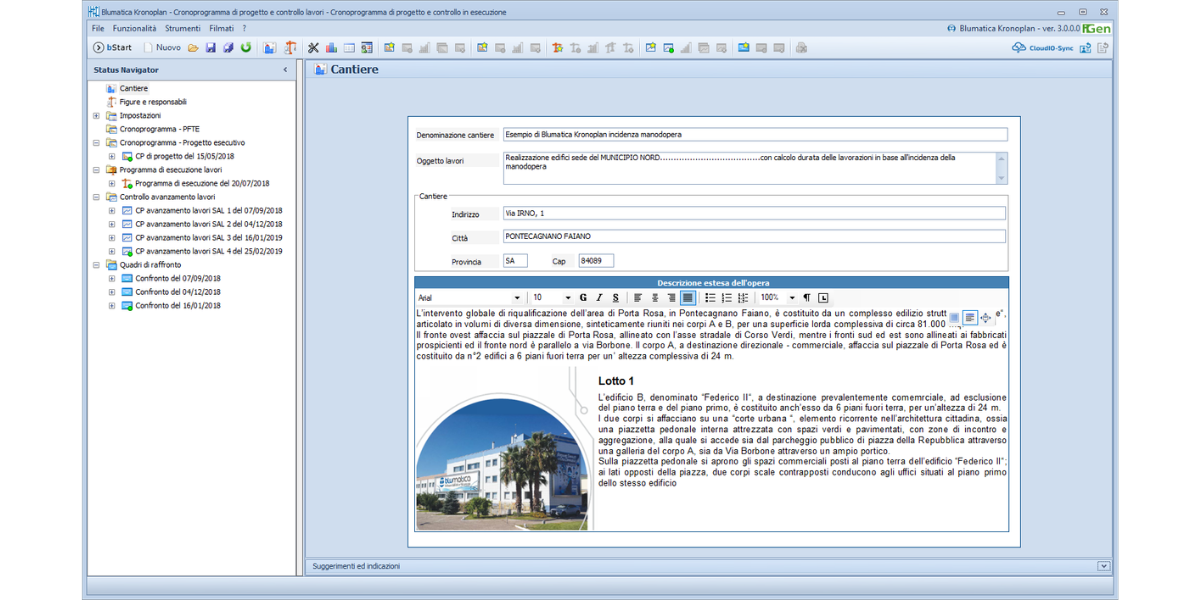Save the project with the floppy disk icon
Screen dimensions: 1200x600
coord(211,47)
